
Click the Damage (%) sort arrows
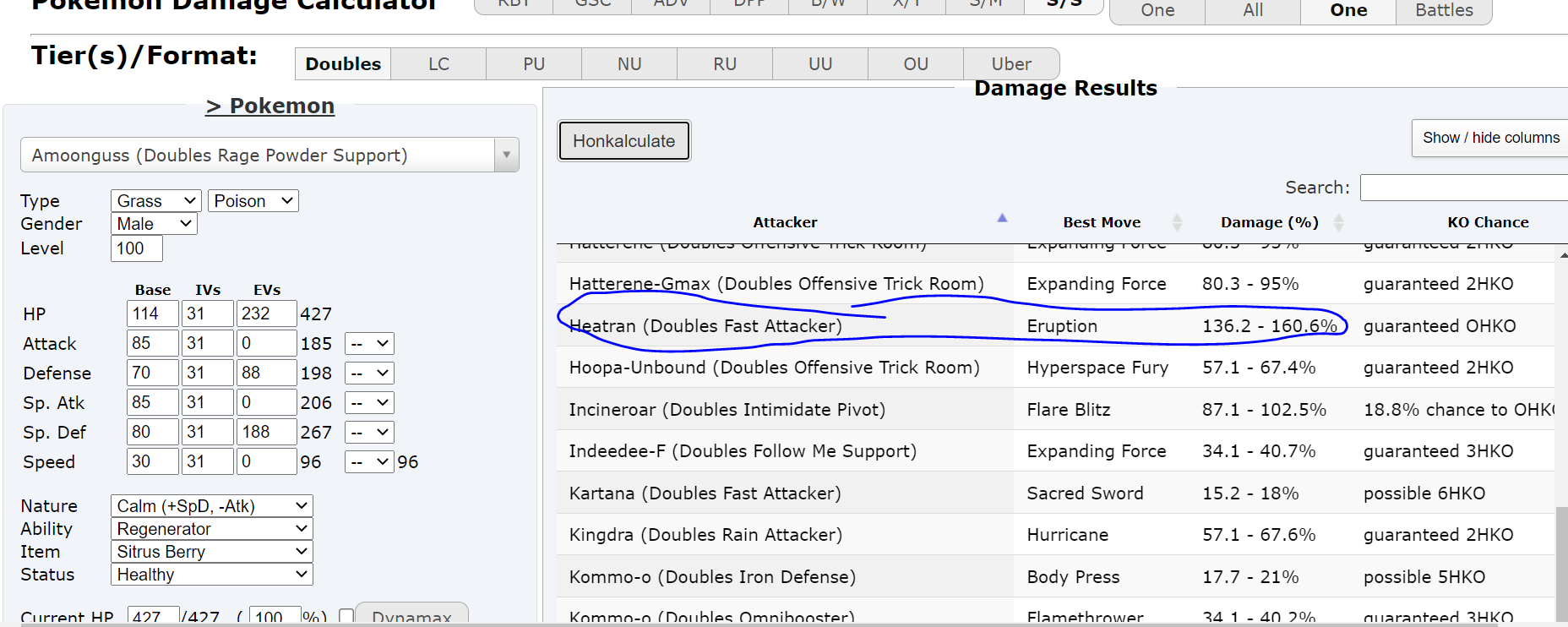click(x=1338, y=222)
